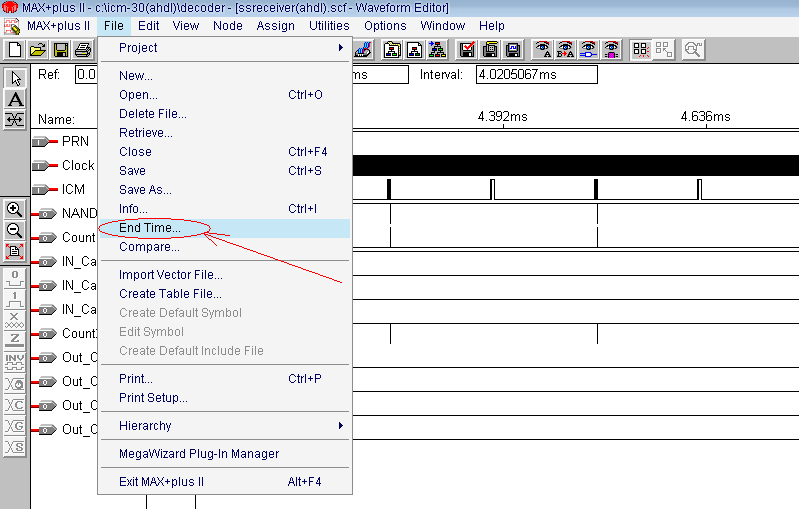Expand the Project submenu
Viewport: 799px width, 509px height.
click(x=225, y=48)
